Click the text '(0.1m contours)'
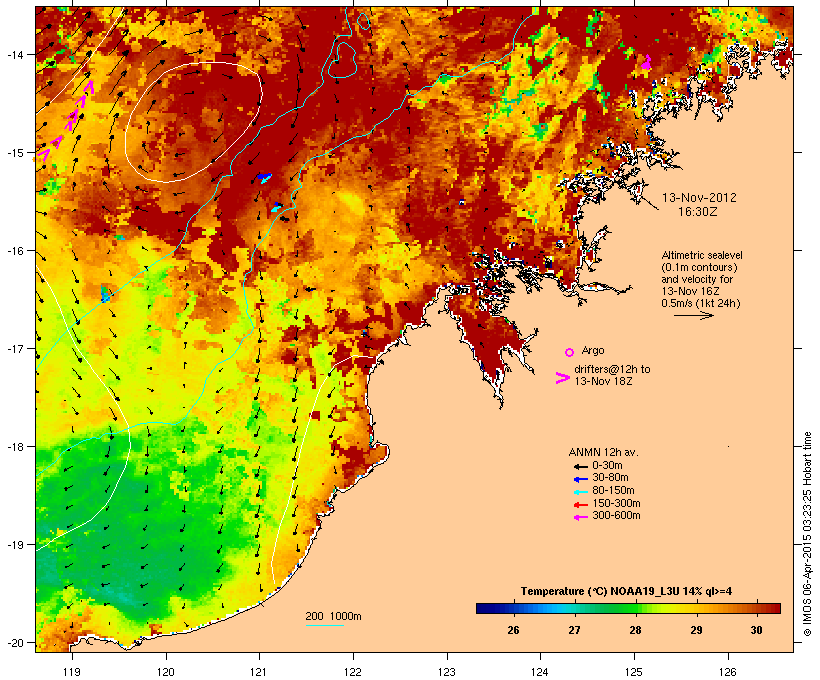Viewport: 820px width, 680px height. [x=699, y=267]
